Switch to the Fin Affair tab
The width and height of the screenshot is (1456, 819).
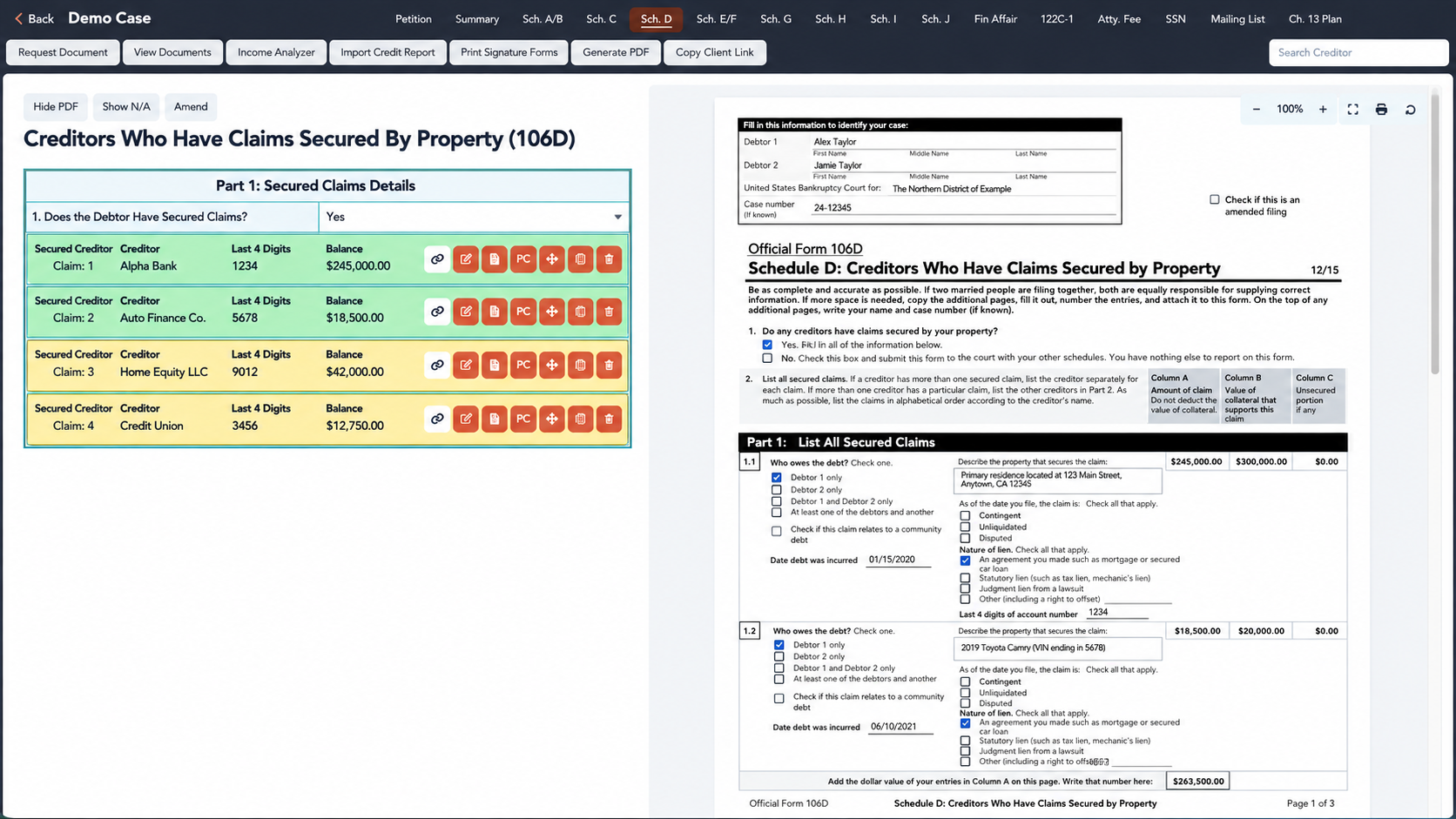(x=995, y=18)
